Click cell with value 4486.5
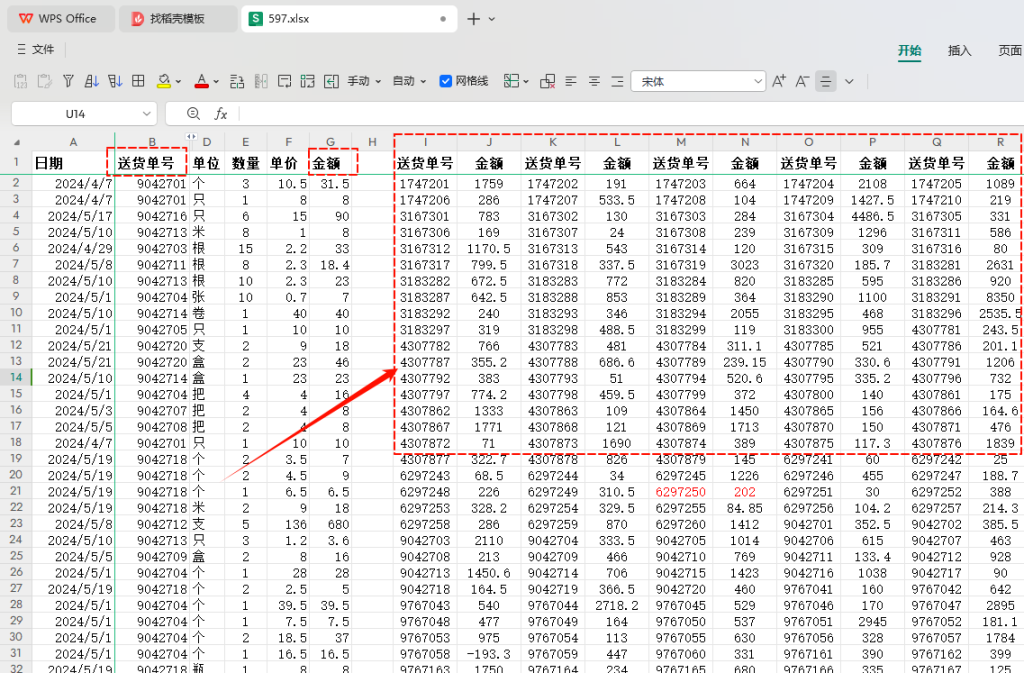 click(872, 216)
